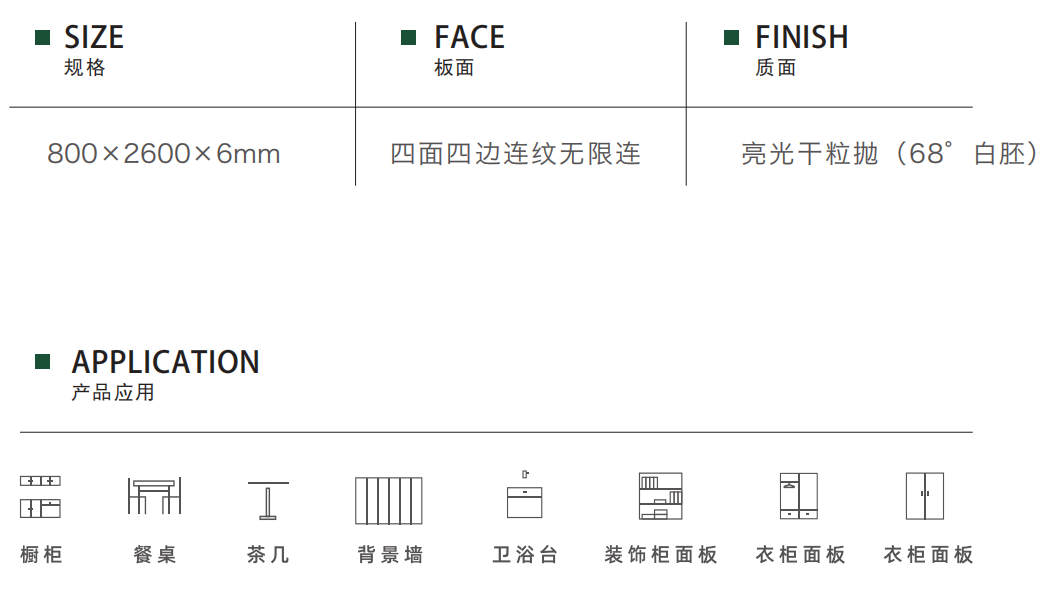The width and height of the screenshot is (1045, 609).
Task: Click the APPLICATION 产品应用 heading
Action: pyautogui.click(x=165, y=375)
